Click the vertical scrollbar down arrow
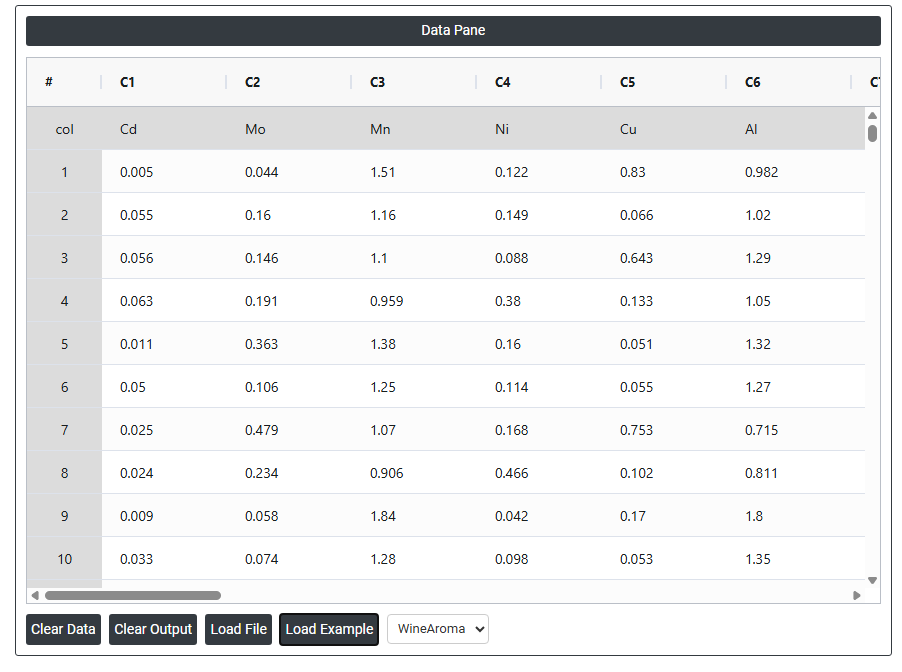 click(872, 580)
